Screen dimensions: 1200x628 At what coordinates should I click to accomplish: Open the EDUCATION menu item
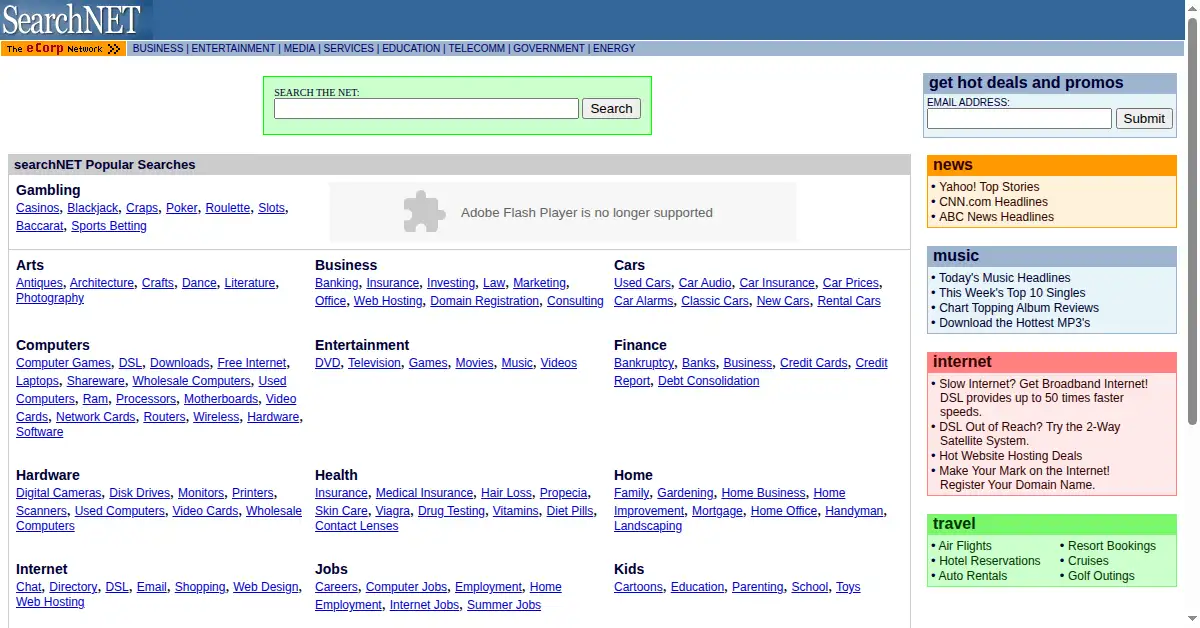411,48
